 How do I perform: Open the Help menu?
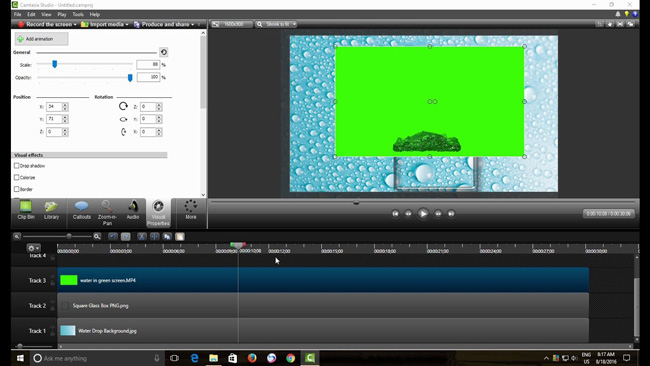point(95,15)
